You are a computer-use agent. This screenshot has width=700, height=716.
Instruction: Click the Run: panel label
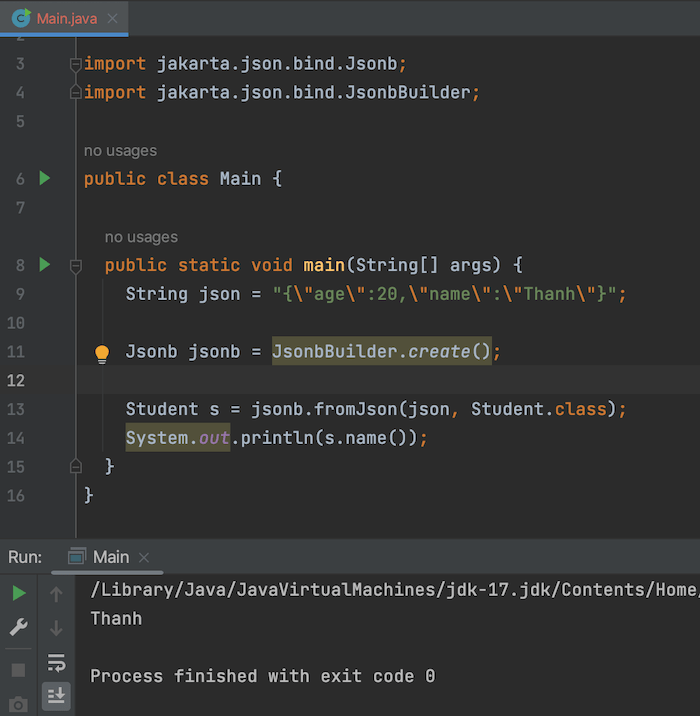coord(25,557)
